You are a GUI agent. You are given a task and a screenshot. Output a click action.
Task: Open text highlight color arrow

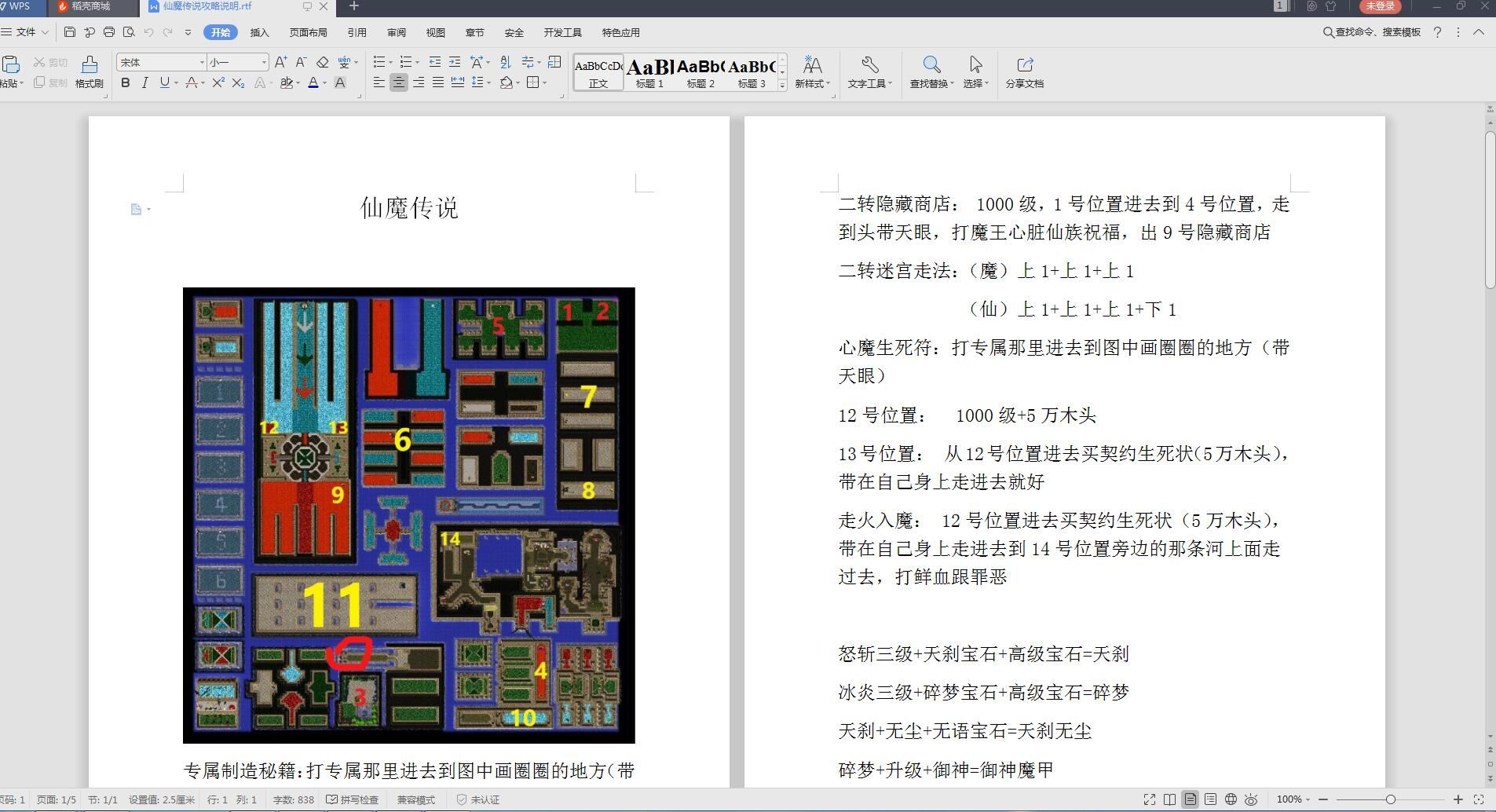click(298, 82)
